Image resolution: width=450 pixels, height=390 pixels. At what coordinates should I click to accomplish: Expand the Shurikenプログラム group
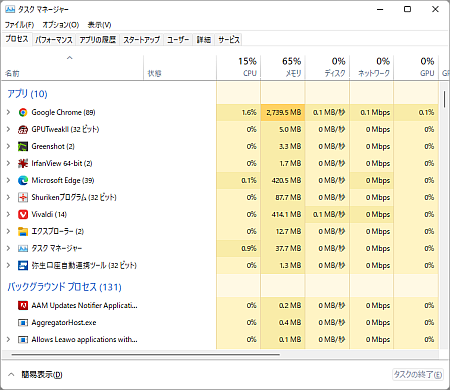[8, 197]
